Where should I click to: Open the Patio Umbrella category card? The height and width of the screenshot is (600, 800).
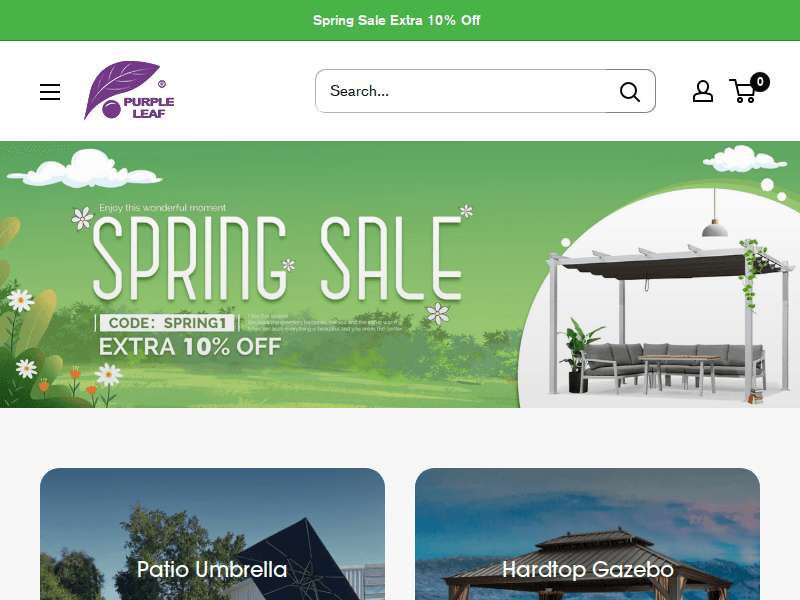(212, 534)
